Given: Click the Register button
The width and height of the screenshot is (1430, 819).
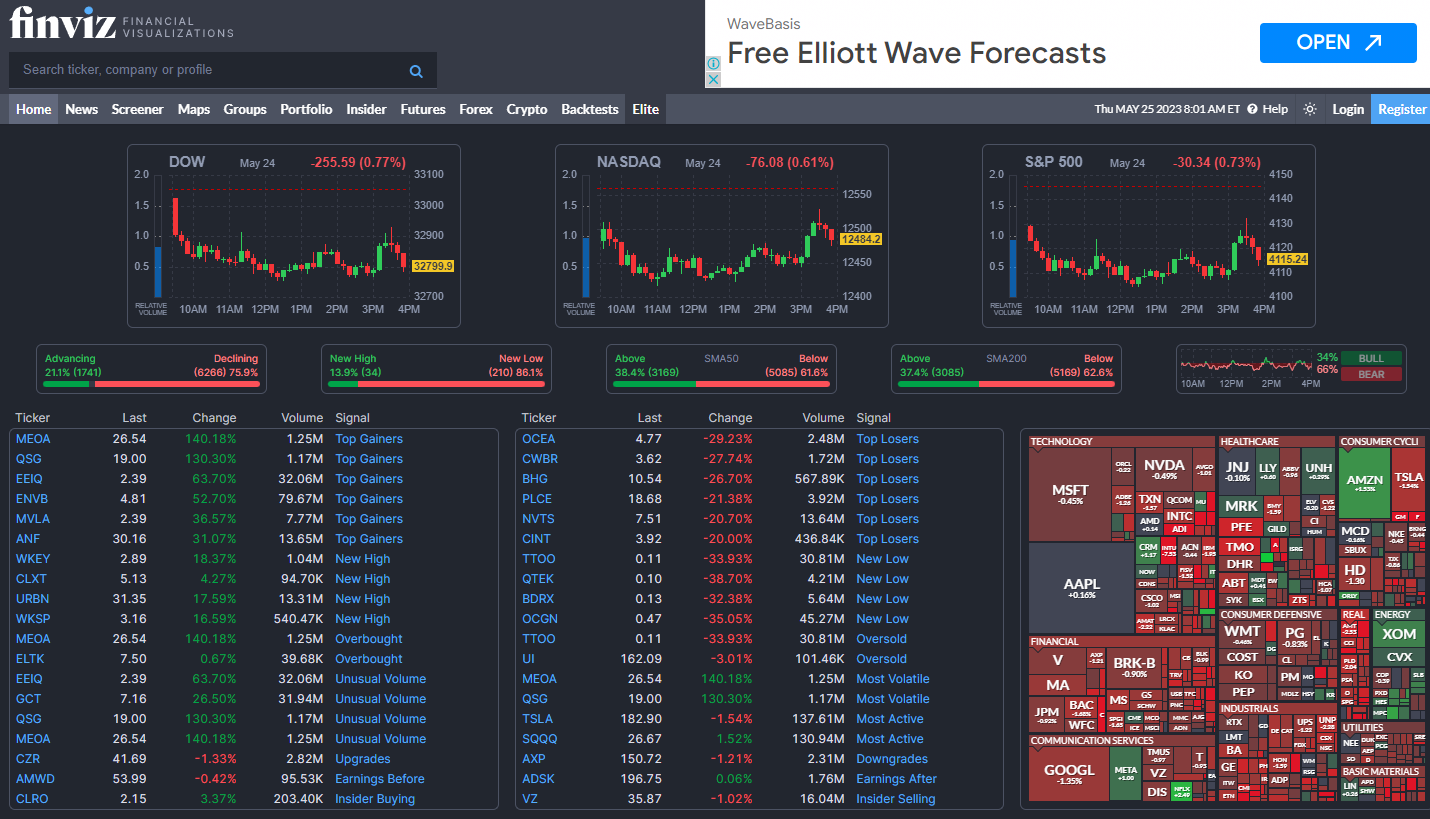Looking at the screenshot, I should click(1402, 109).
